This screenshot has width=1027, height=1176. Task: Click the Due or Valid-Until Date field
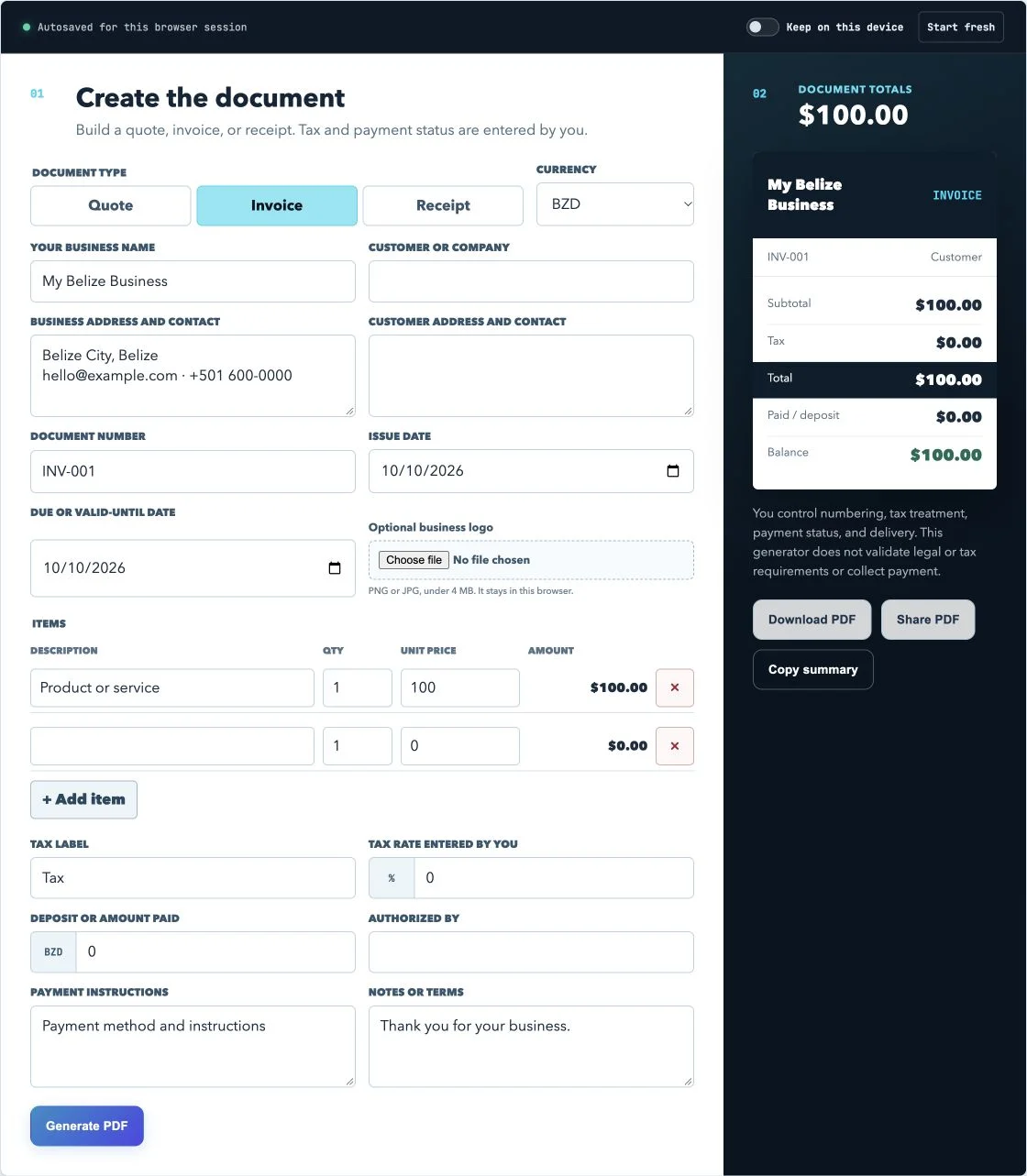point(193,568)
